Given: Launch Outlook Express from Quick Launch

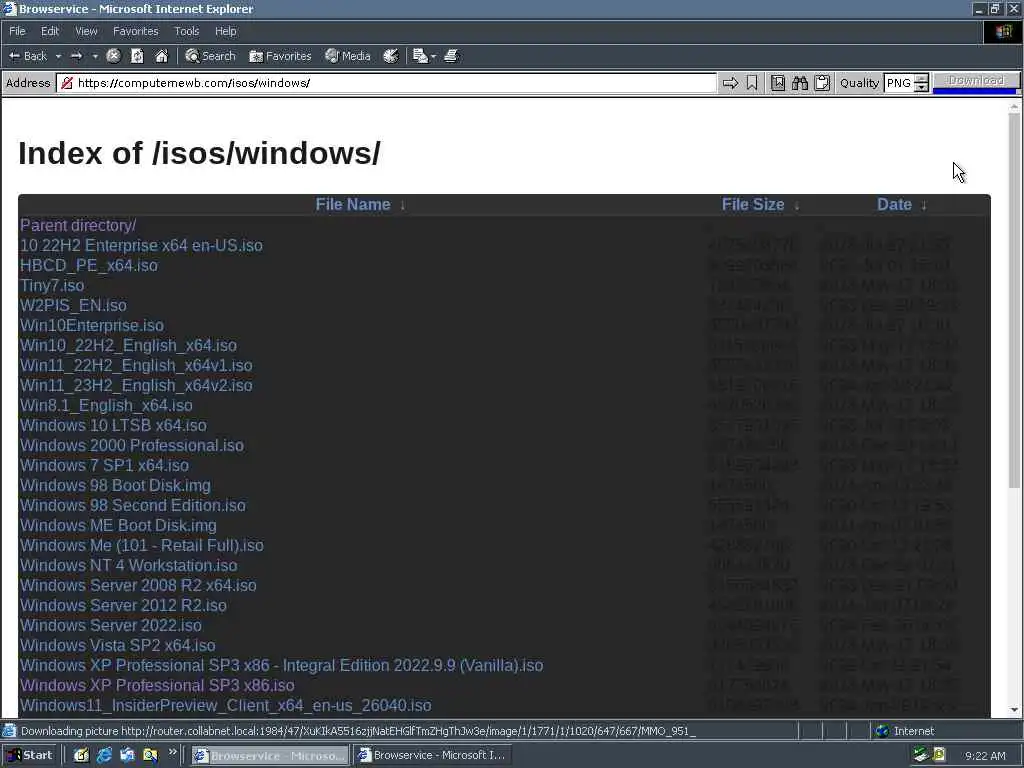Looking at the screenshot, I should click(127, 755).
